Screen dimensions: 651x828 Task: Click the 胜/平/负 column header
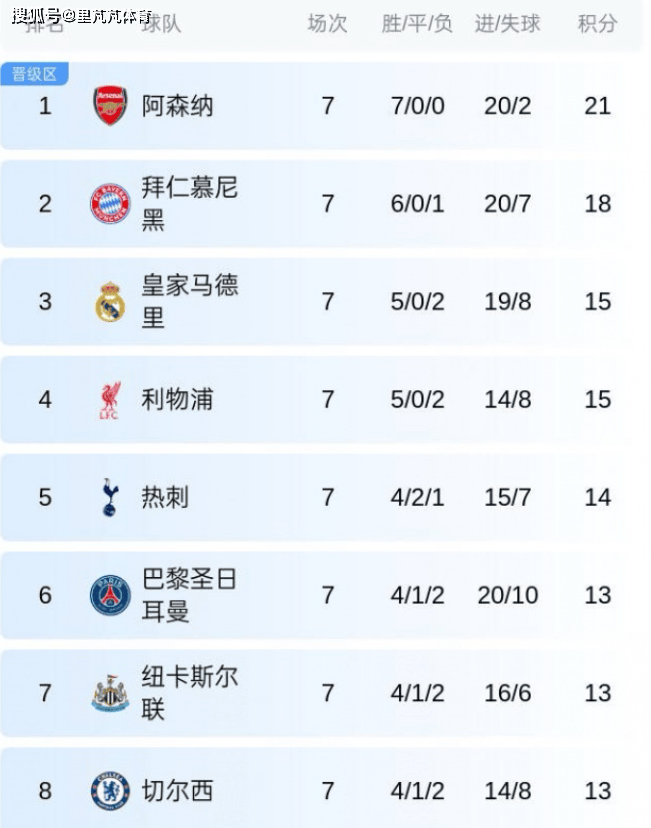417,23
